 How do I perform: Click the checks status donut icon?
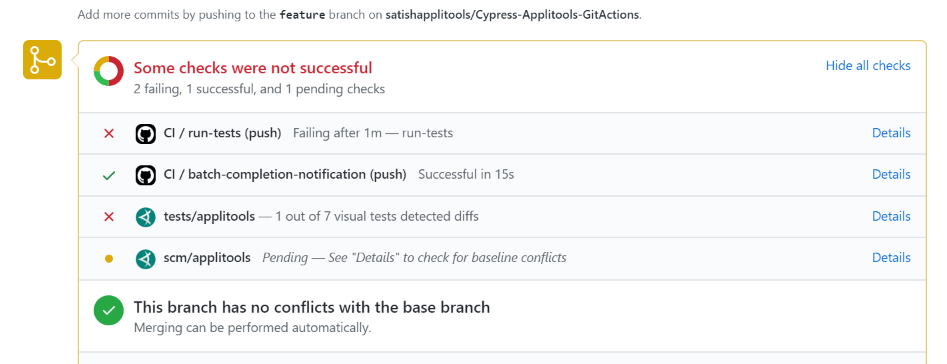109,71
